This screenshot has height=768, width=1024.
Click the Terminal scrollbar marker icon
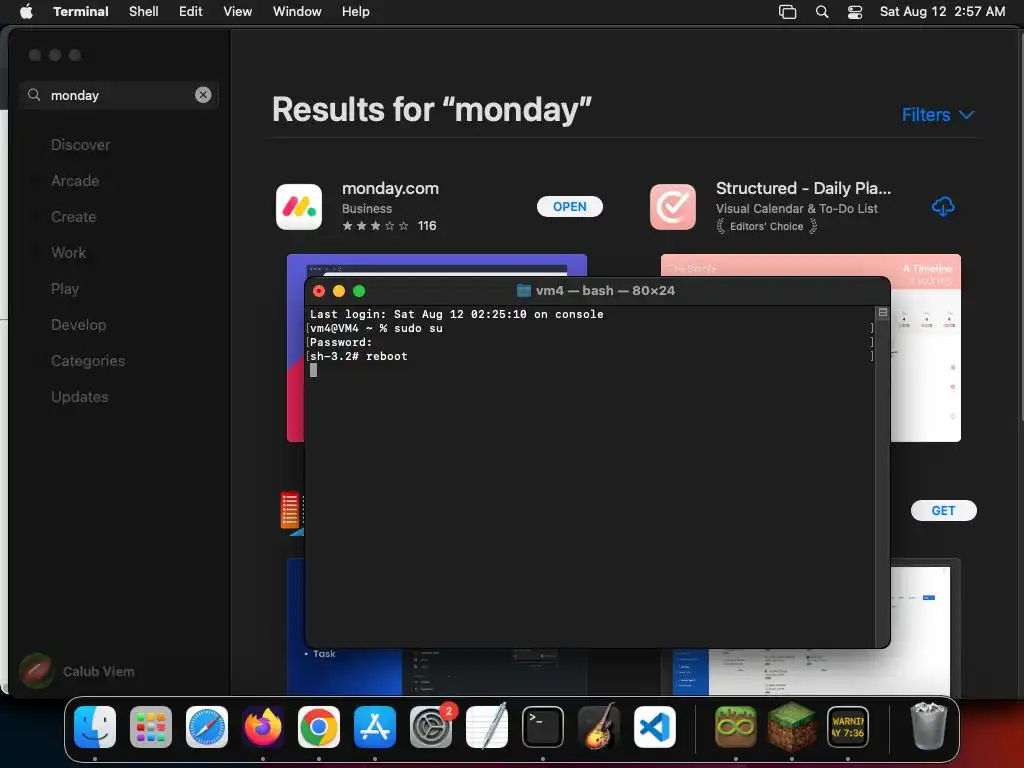tap(883, 313)
